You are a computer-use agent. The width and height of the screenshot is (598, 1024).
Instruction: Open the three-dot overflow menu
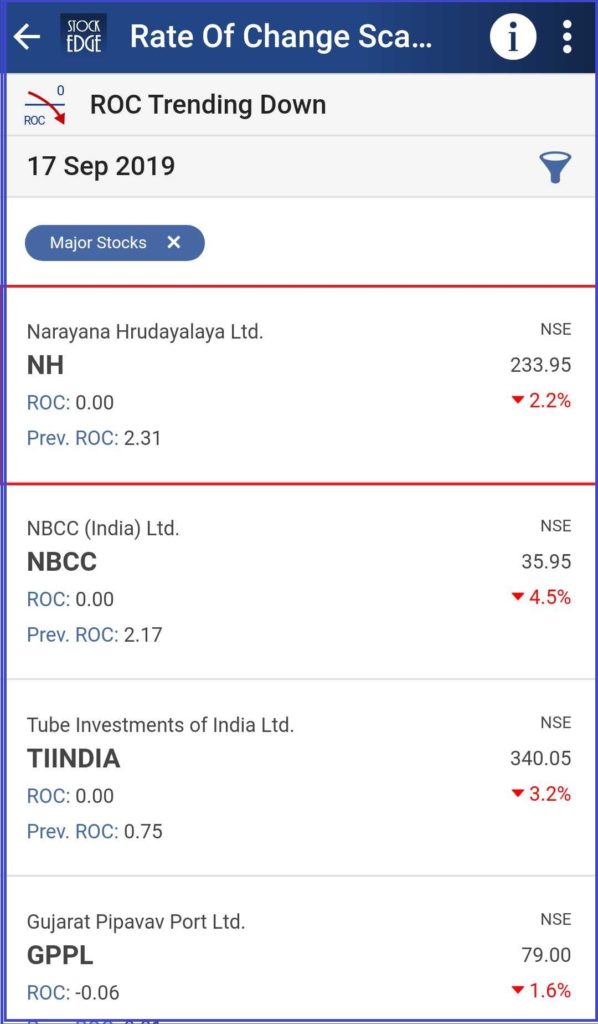pos(566,36)
